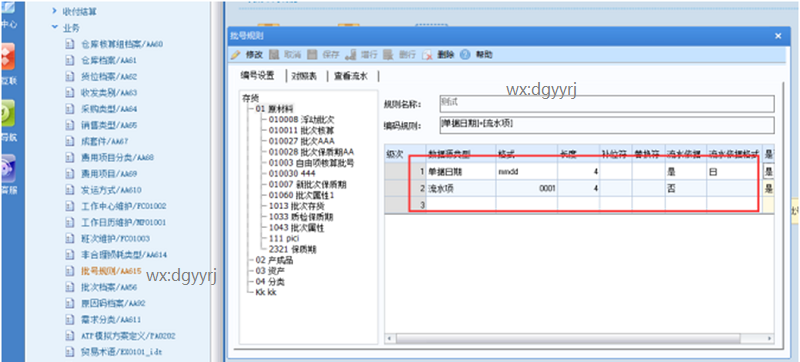The width and height of the screenshot is (800, 362).
Task: Select tree item 1013 批次存货
Action: click(296, 206)
